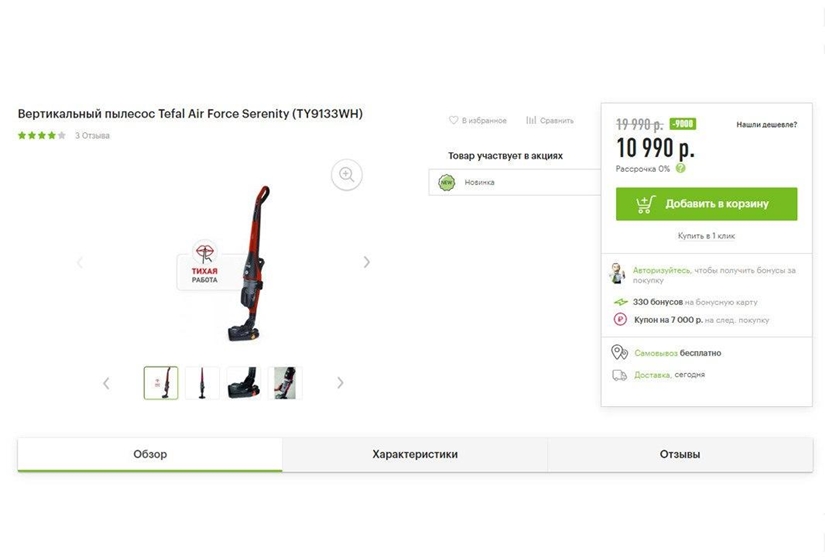The image size is (825, 557).
Task: Switch to the Отзывы tab
Action: (x=680, y=454)
